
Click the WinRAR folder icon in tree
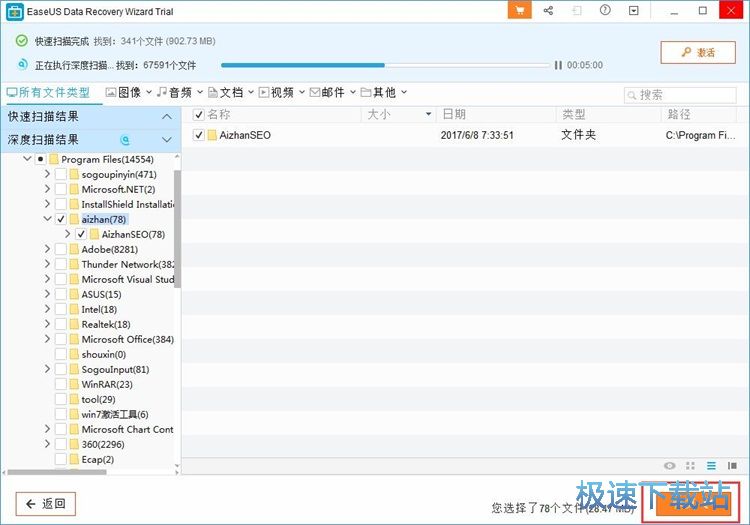[x=74, y=384]
